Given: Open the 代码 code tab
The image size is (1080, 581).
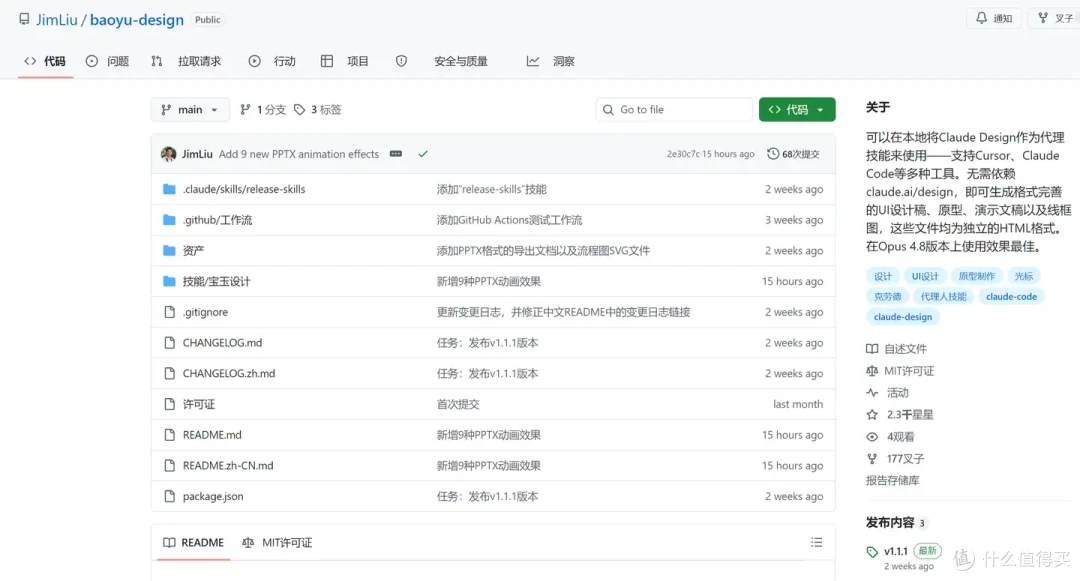Looking at the screenshot, I should click(x=45, y=61).
